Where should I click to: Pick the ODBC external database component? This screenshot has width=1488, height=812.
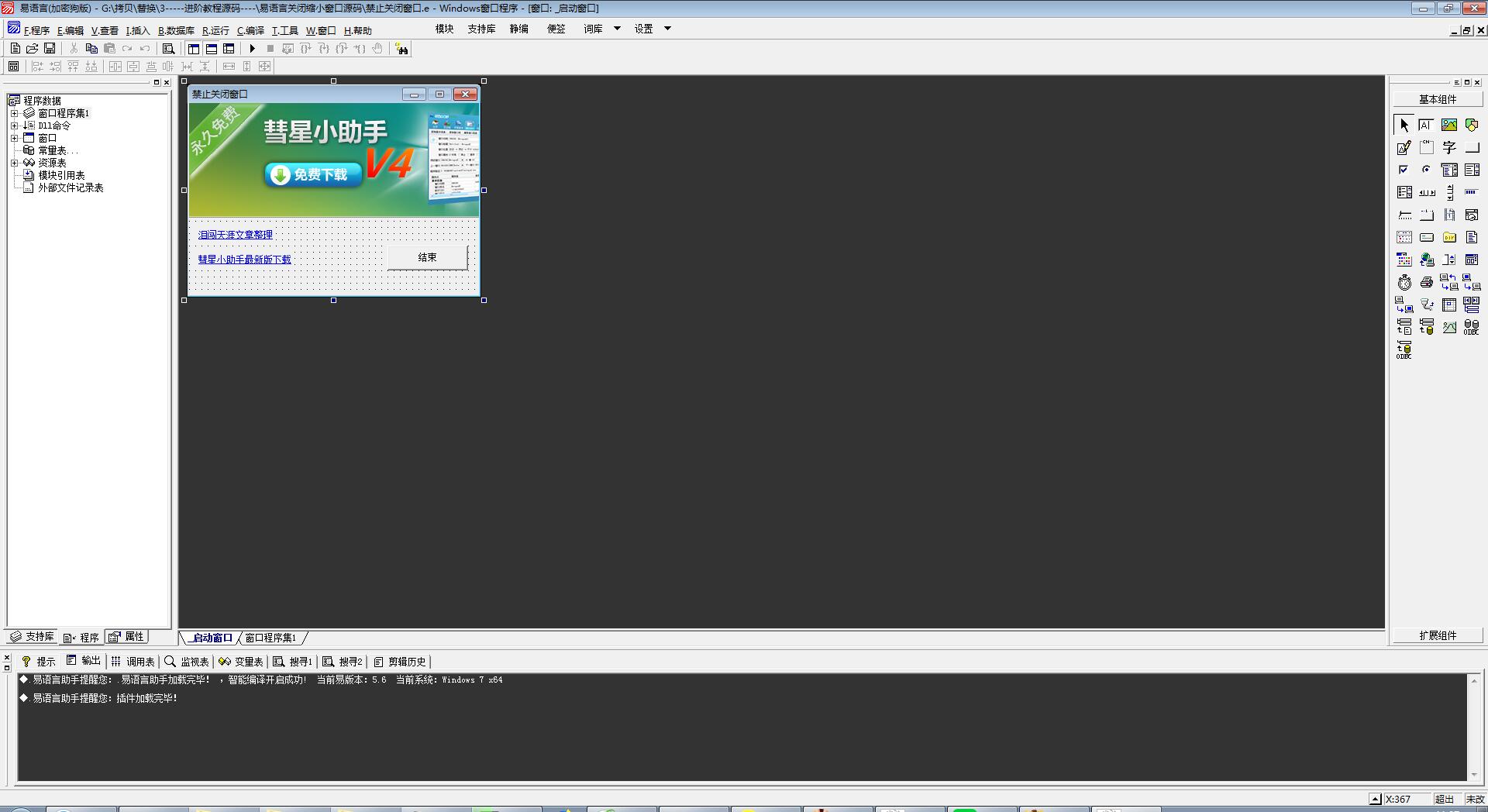[1472, 327]
